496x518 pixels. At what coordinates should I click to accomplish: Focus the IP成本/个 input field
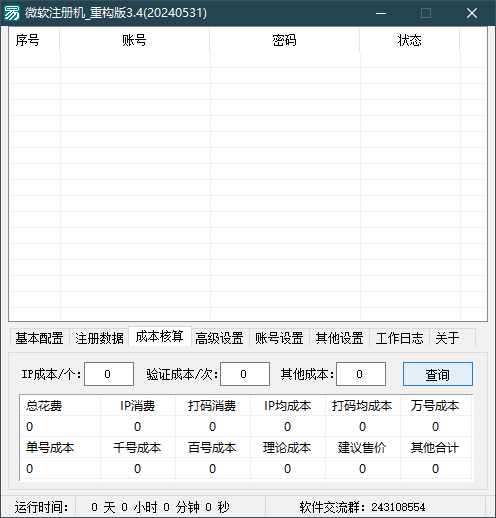(x=109, y=374)
